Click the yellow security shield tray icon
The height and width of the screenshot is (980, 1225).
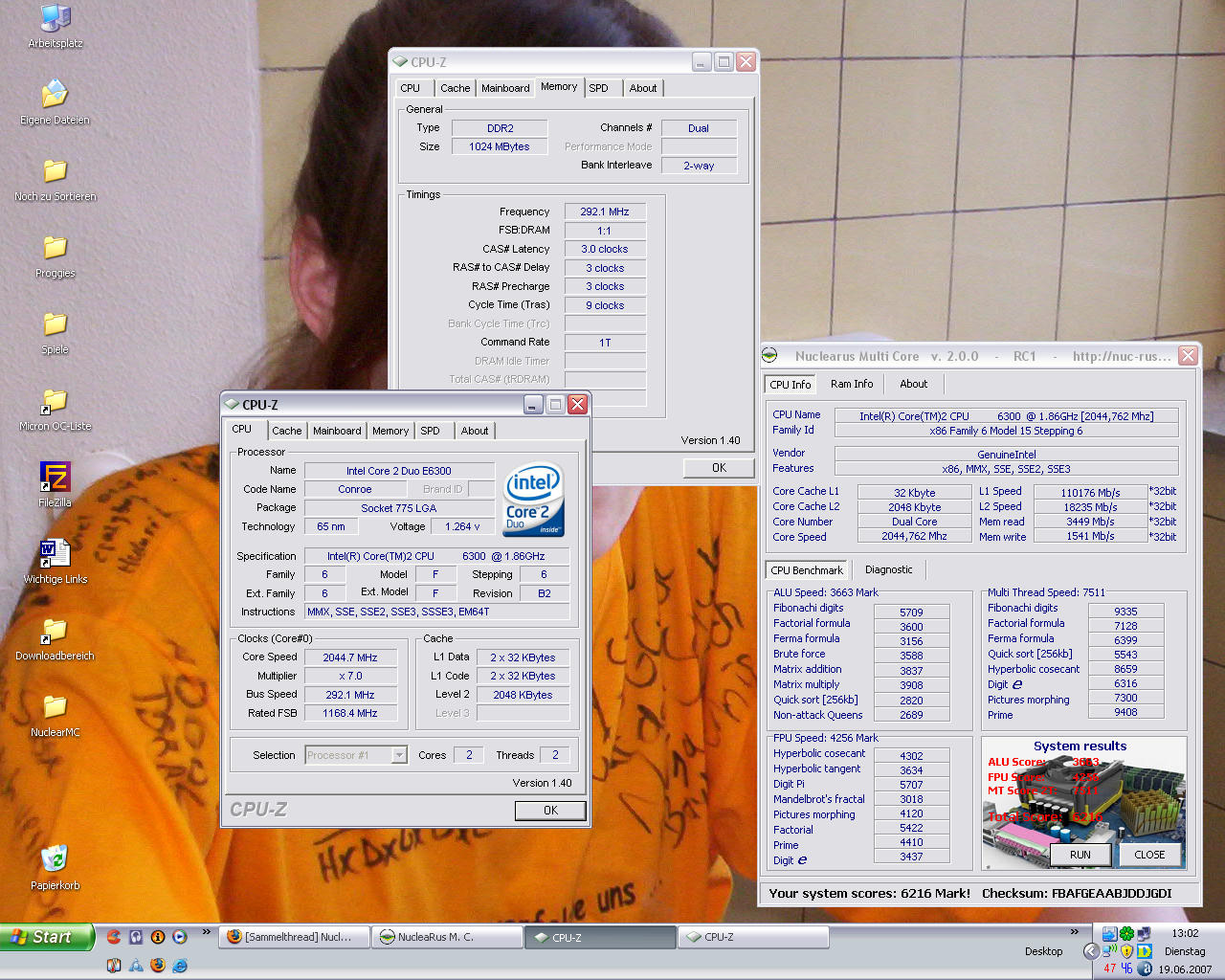click(x=1126, y=951)
